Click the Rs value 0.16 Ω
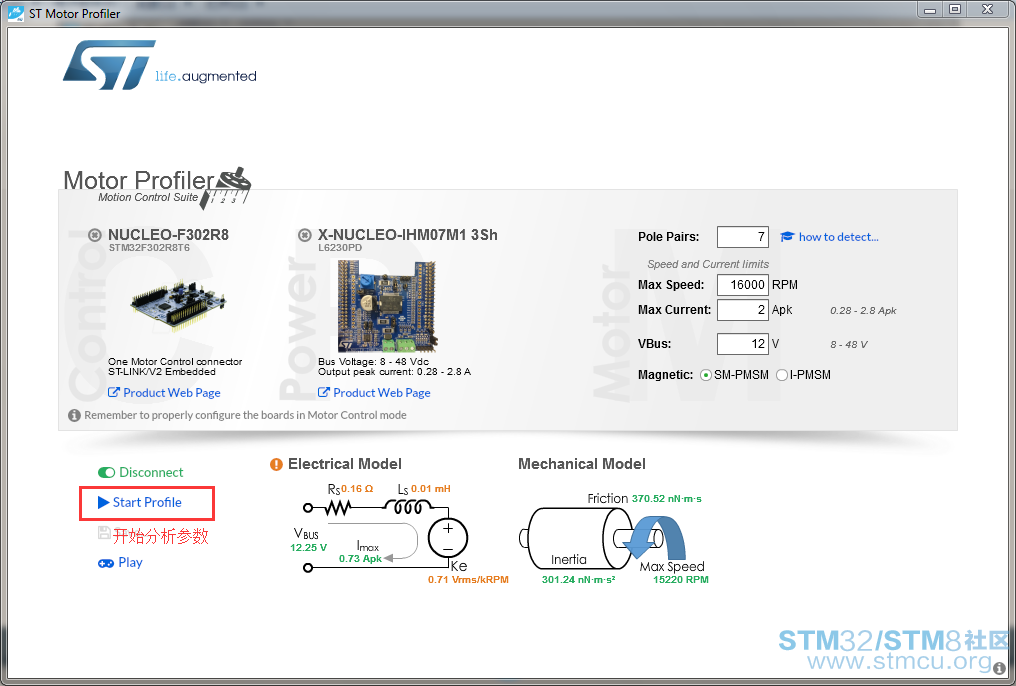Viewport: 1016px width, 686px height. [x=357, y=488]
